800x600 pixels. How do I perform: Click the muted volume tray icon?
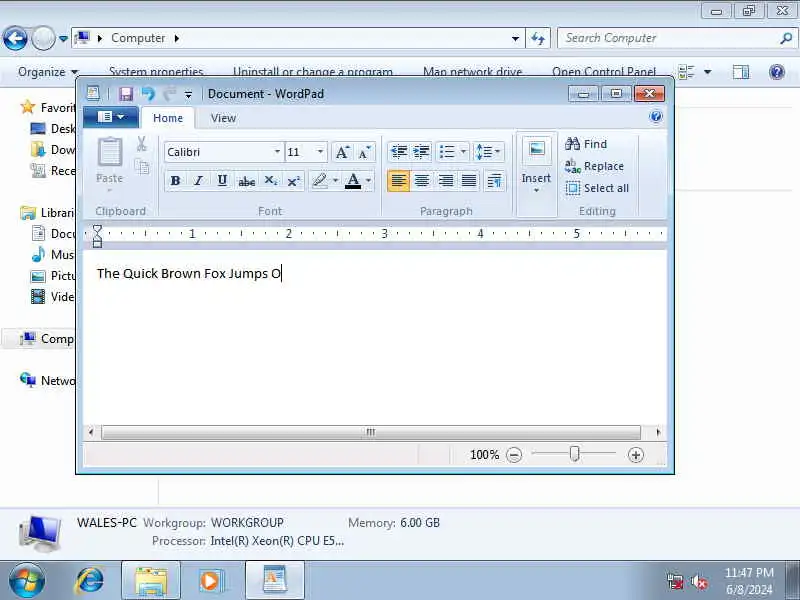point(698,581)
